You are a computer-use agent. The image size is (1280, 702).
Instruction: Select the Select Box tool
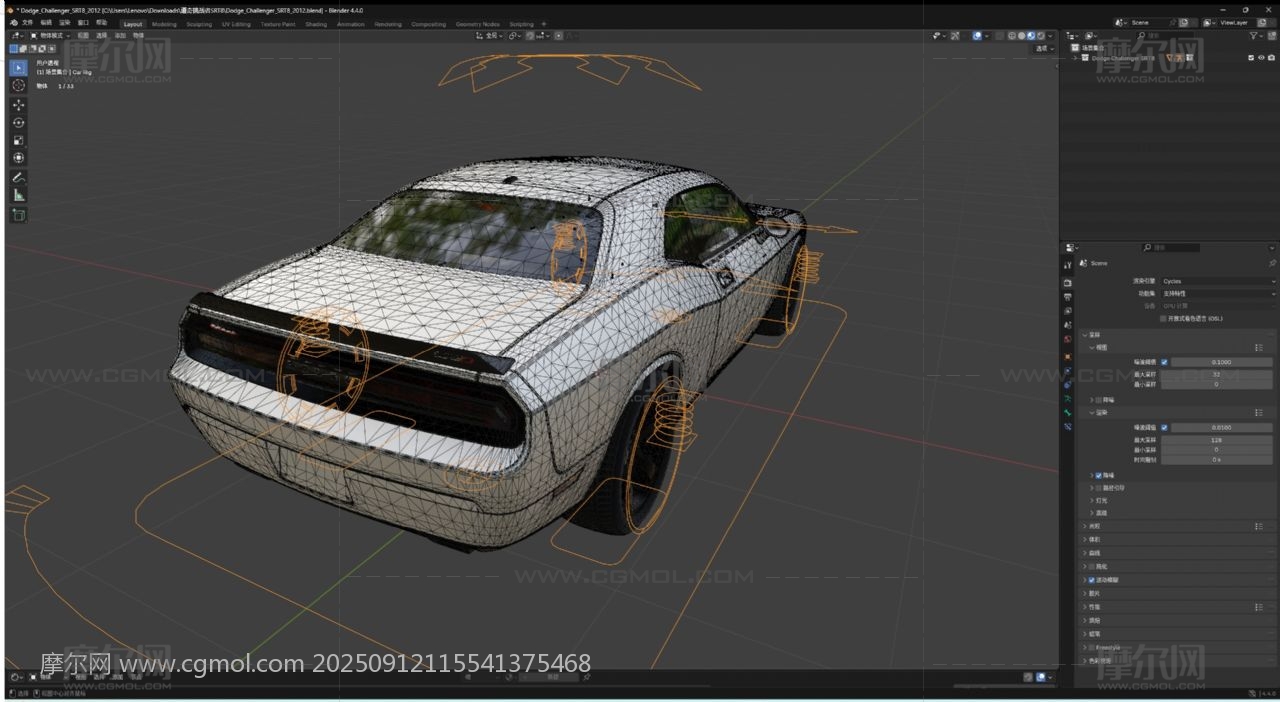coord(18,68)
